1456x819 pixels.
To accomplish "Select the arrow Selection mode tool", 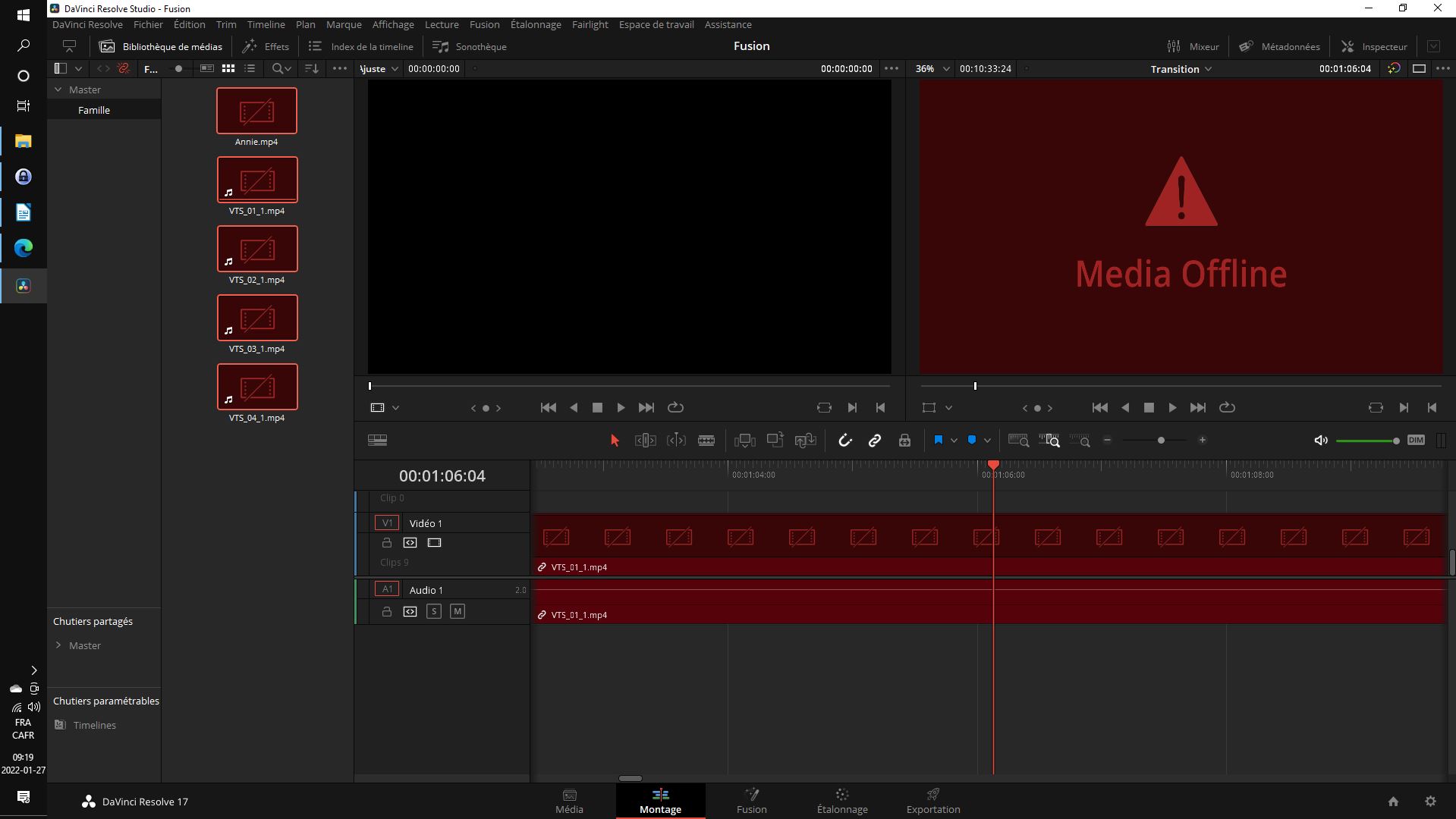I will (x=615, y=441).
